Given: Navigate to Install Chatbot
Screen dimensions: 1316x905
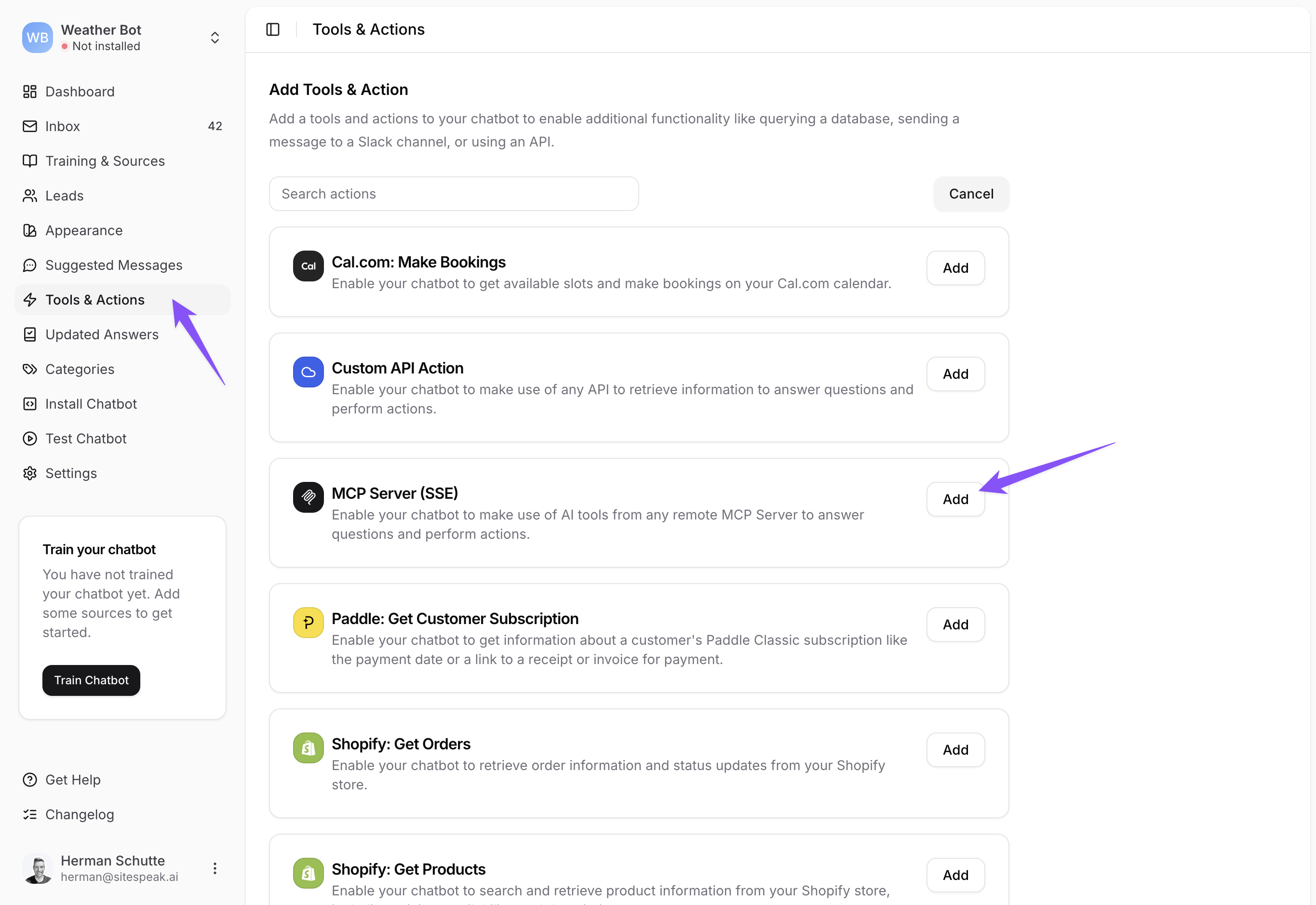Looking at the screenshot, I should pos(91,404).
